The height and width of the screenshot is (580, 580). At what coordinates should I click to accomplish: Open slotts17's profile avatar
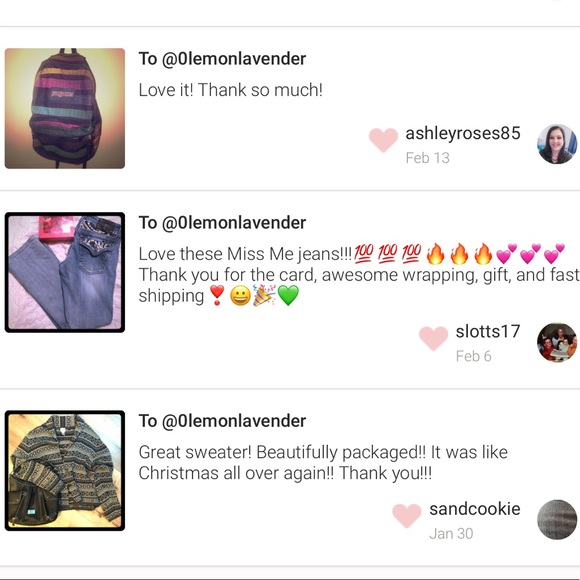pos(557,342)
